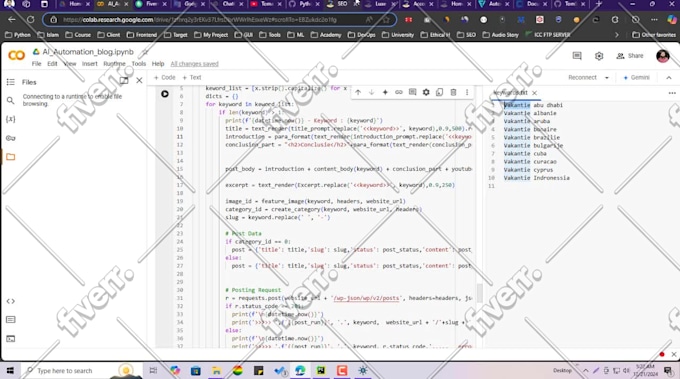Open Windows Start menu

click(x=10, y=371)
